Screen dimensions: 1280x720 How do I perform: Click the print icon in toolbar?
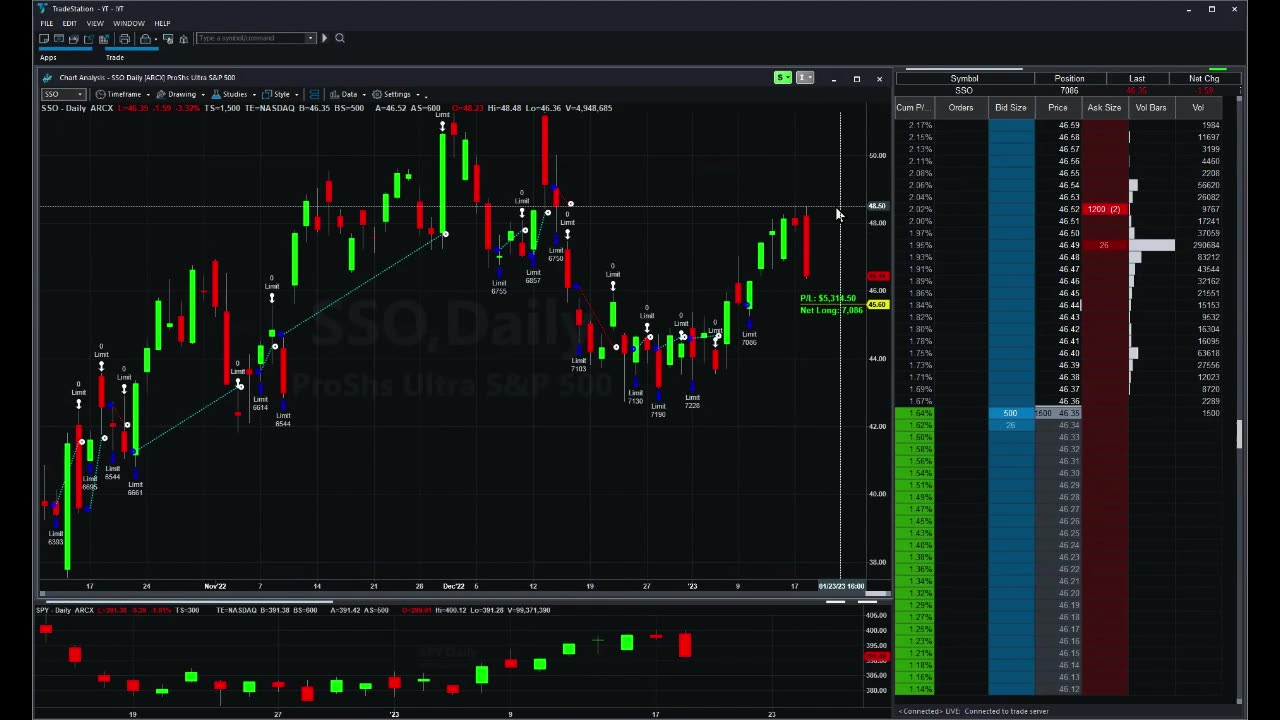124,39
